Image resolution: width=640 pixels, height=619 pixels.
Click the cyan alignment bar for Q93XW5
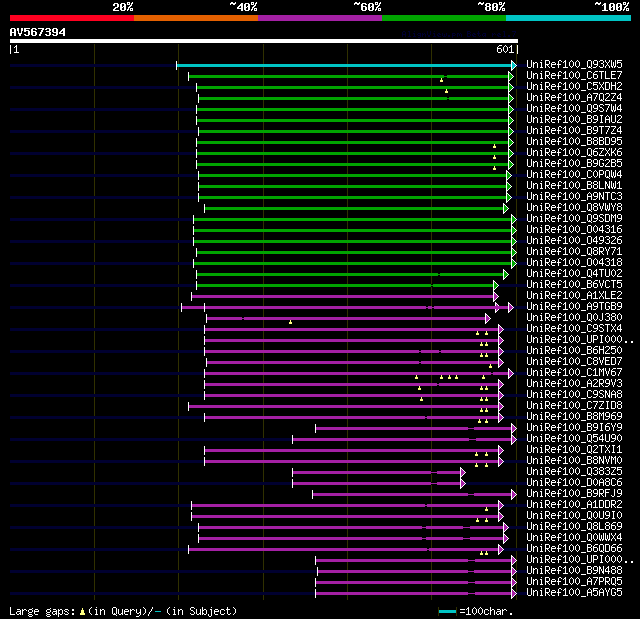click(x=344, y=65)
